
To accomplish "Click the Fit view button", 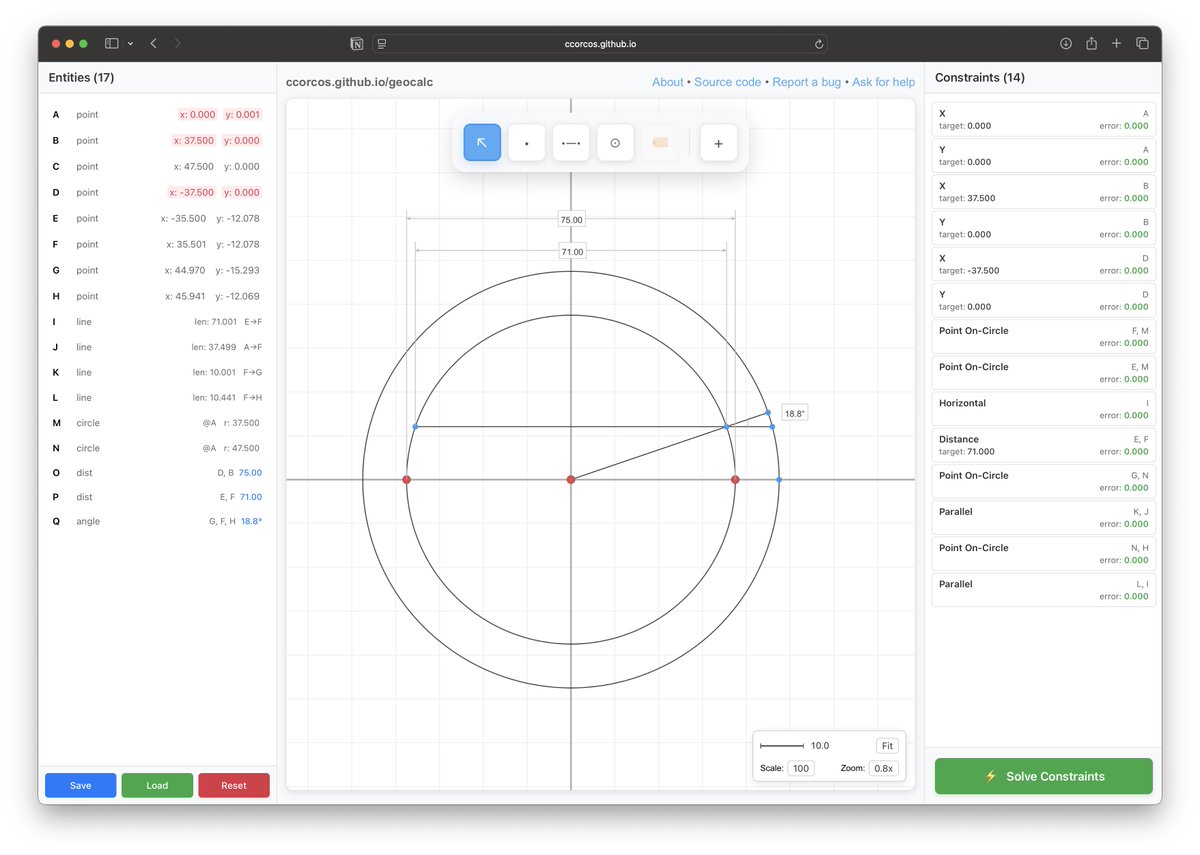I will pos(887,746).
